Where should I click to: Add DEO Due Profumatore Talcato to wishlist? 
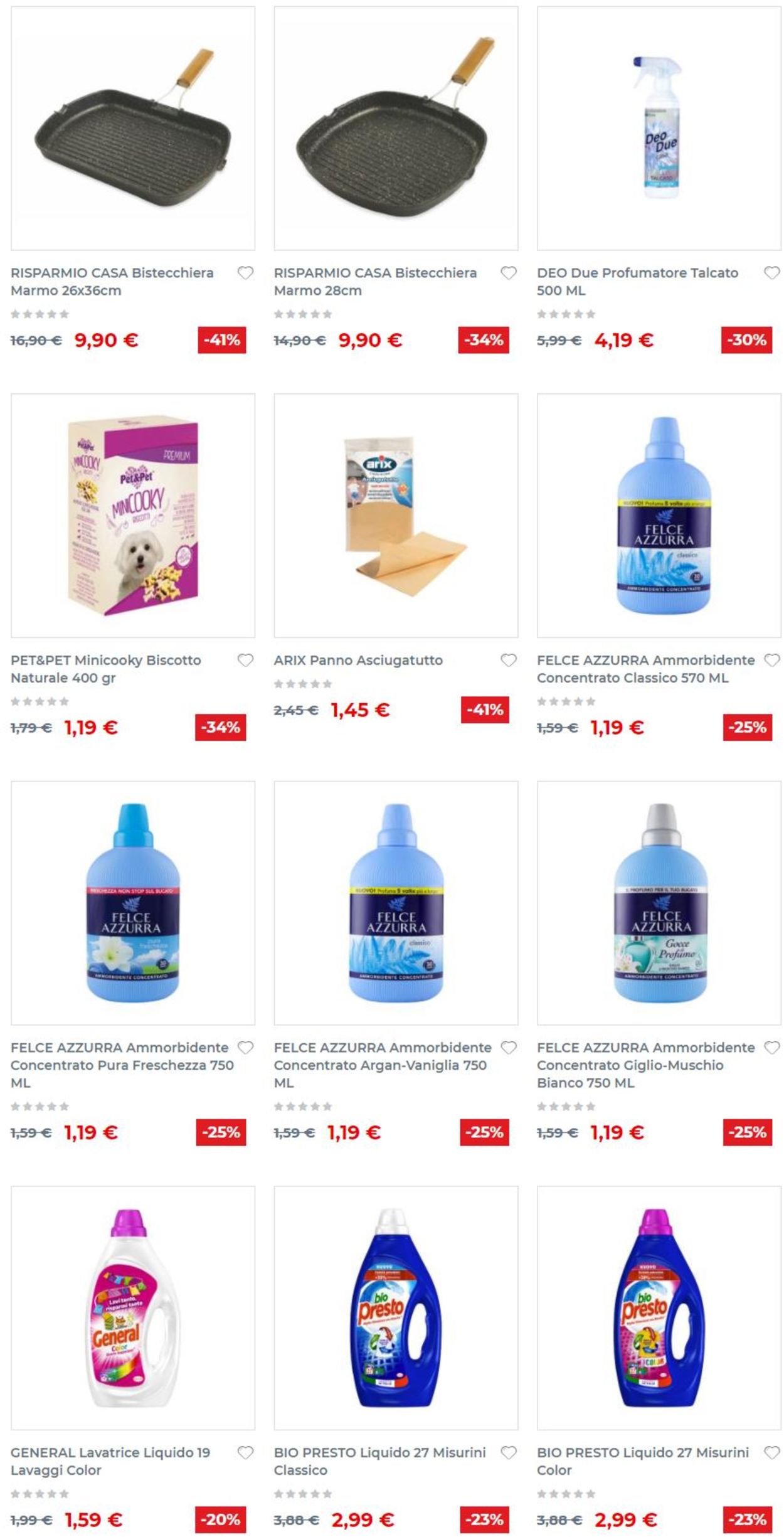tap(772, 273)
